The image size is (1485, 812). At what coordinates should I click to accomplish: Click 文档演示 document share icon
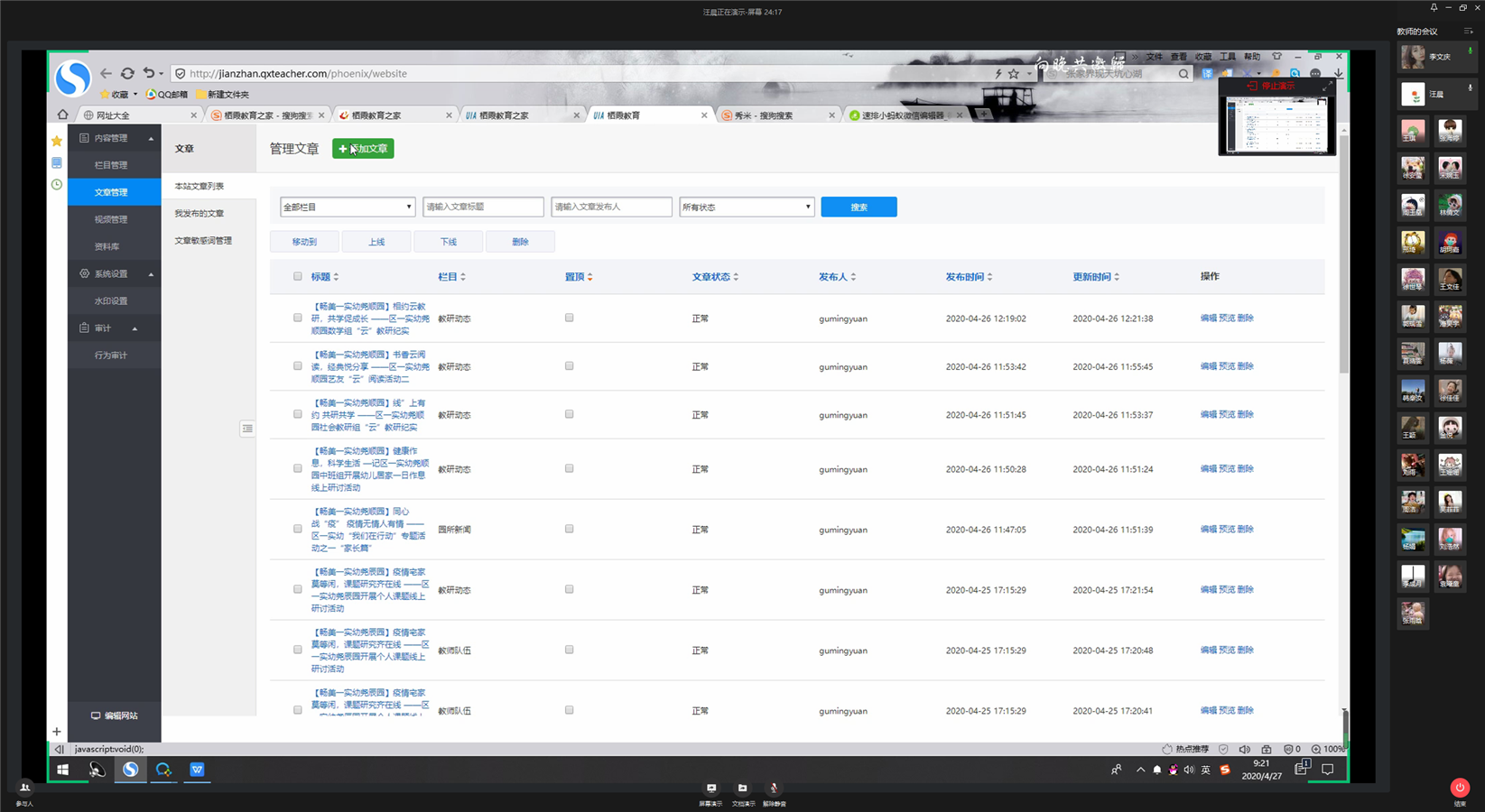(x=742, y=789)
